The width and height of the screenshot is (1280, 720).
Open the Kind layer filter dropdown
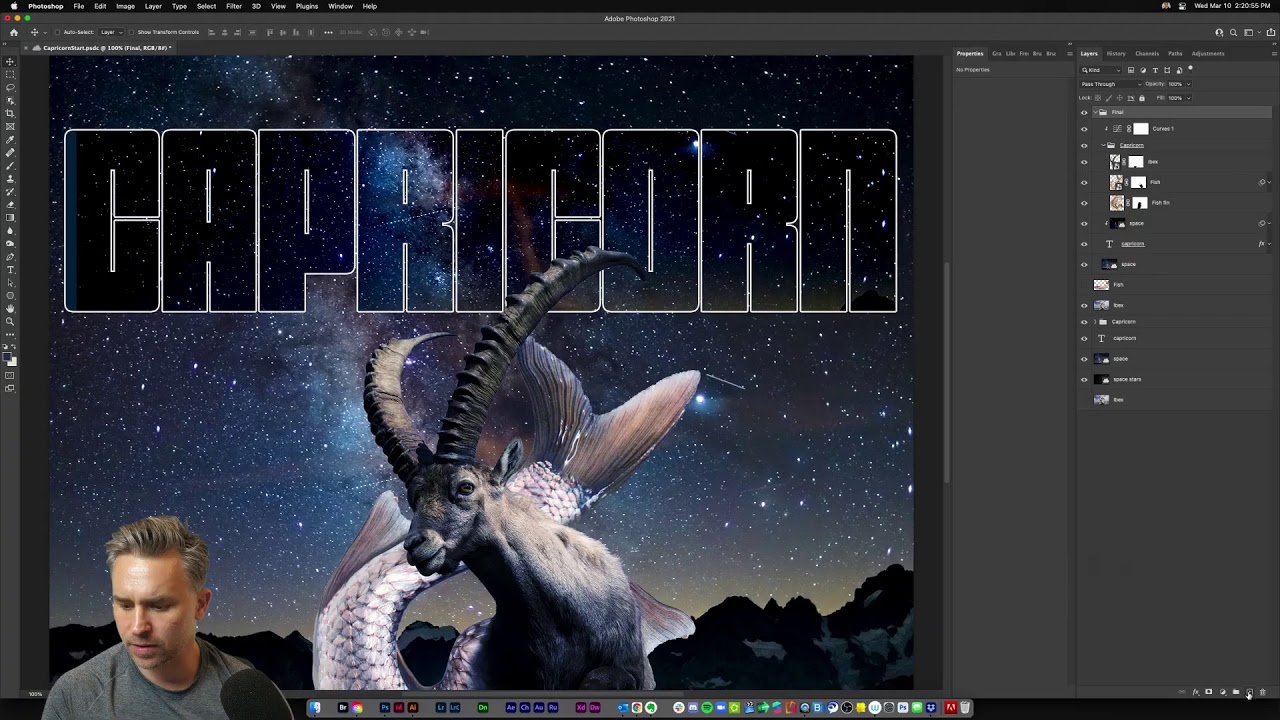tap(1101, 70)
